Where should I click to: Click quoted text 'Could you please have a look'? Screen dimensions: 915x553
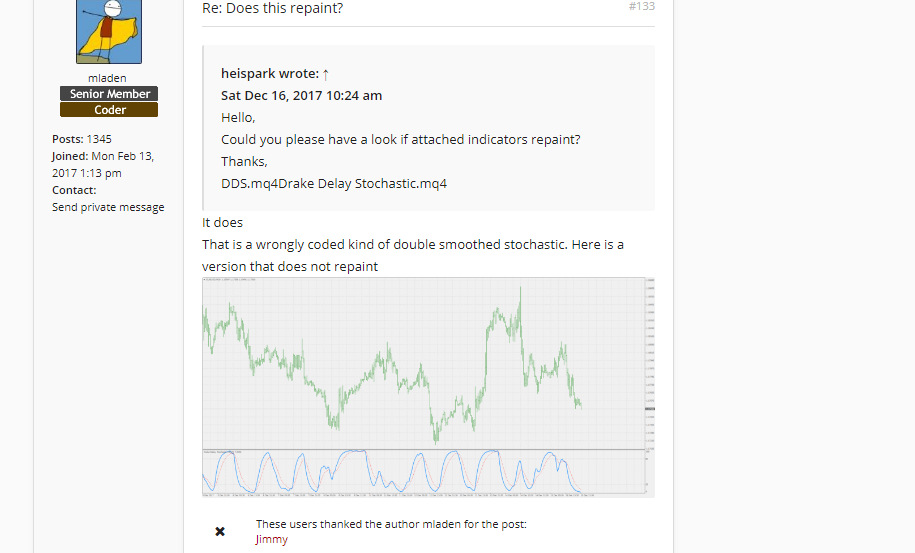click(x=400, y=139)
